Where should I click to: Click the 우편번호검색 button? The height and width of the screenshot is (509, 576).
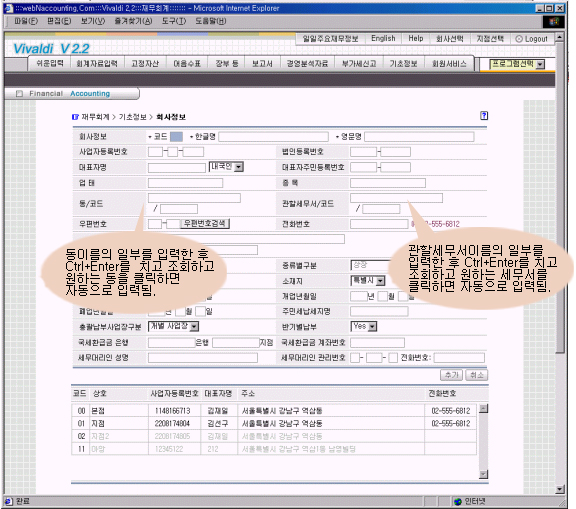(x=205, y=223)
